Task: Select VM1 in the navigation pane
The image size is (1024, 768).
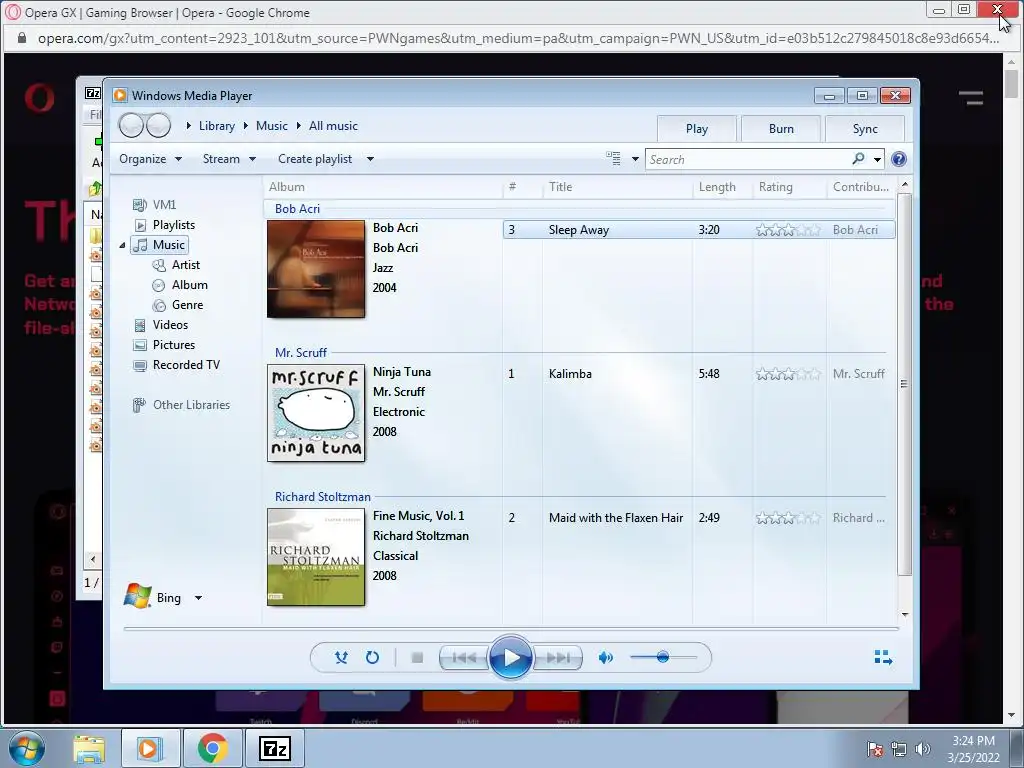Action: (155, 205)
